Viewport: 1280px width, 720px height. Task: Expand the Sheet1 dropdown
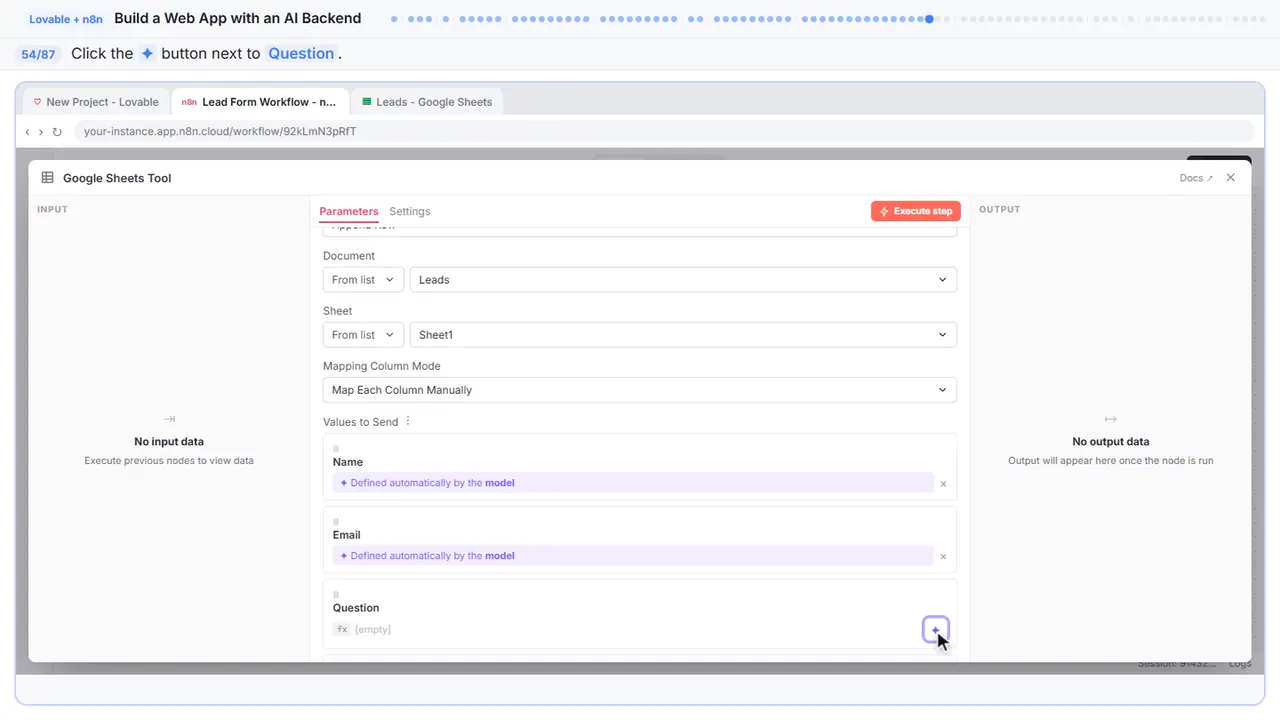tap(683, 335)
